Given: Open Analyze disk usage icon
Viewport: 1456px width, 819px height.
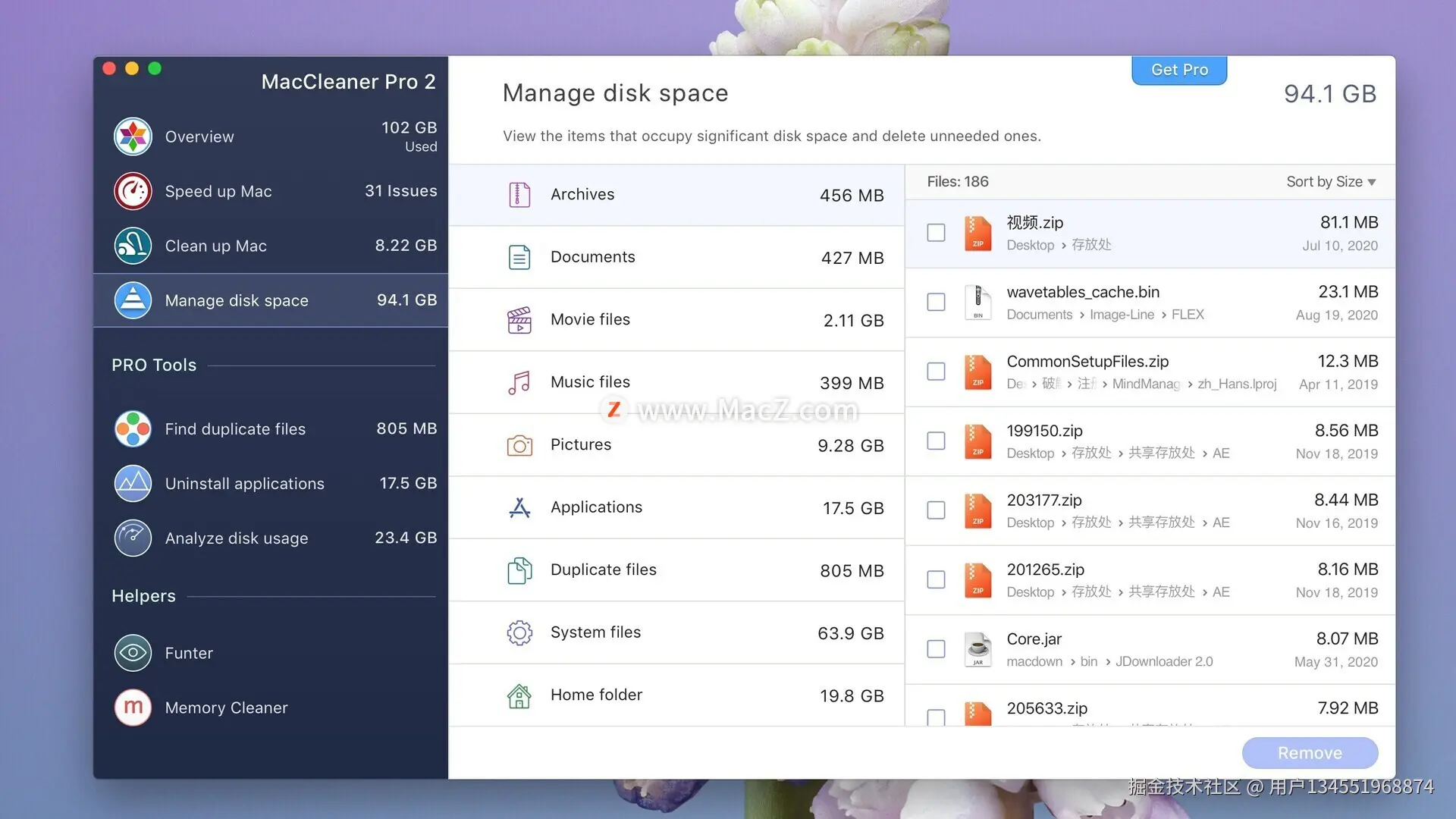Looking at the screenshot, I should pos(133,538).
